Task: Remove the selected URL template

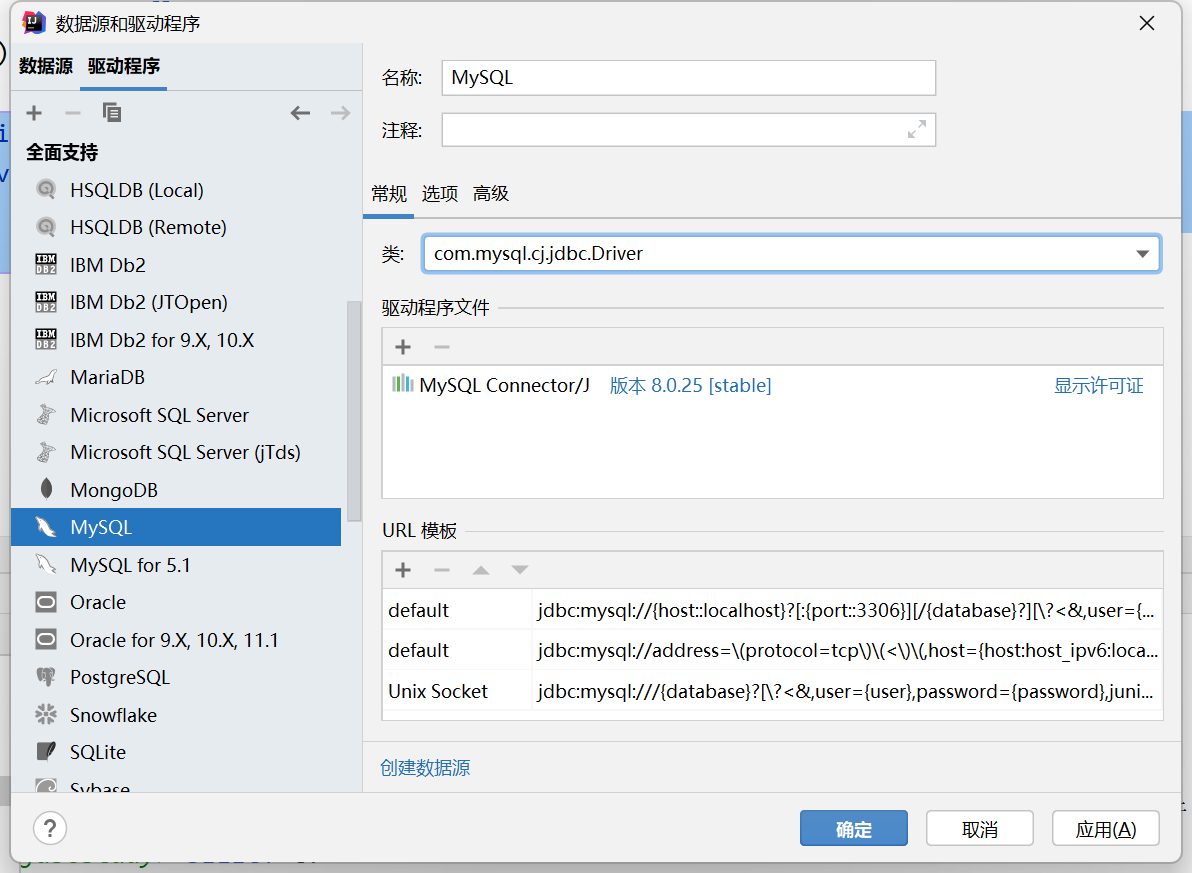Action: coord(442,570)
